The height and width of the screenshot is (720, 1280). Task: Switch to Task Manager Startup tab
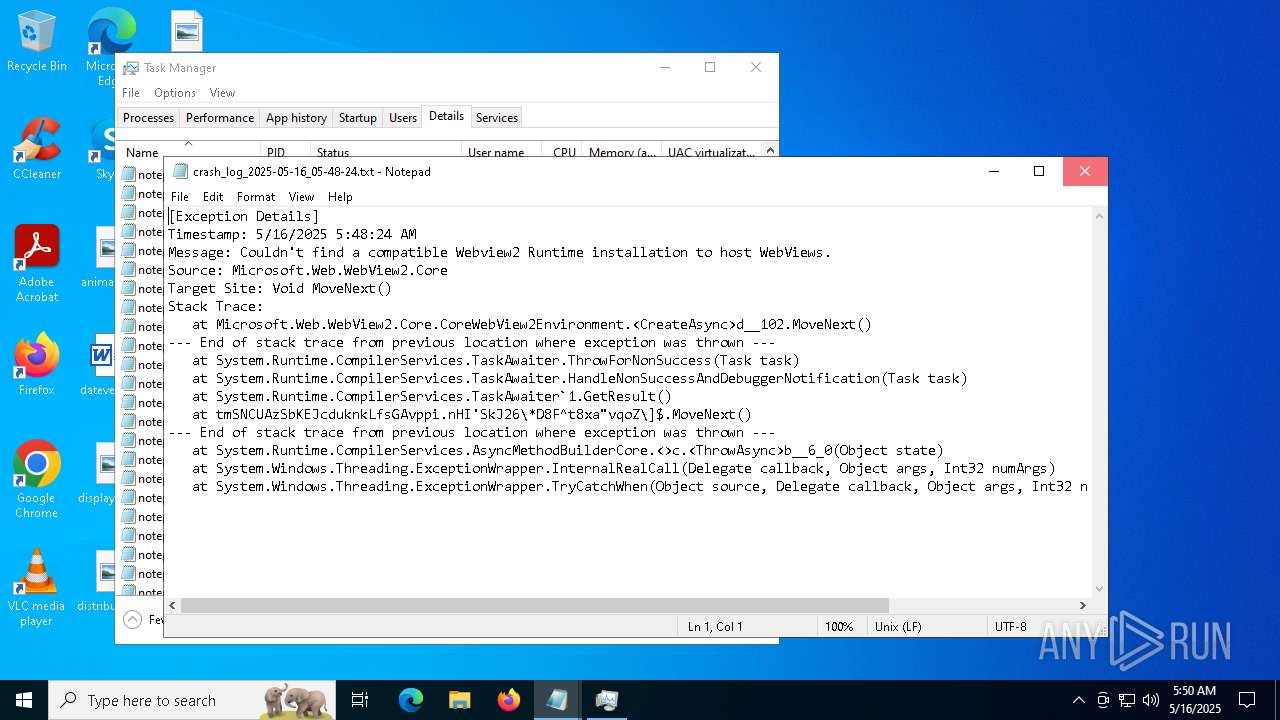pyautogui.click(x=358, y=118)
